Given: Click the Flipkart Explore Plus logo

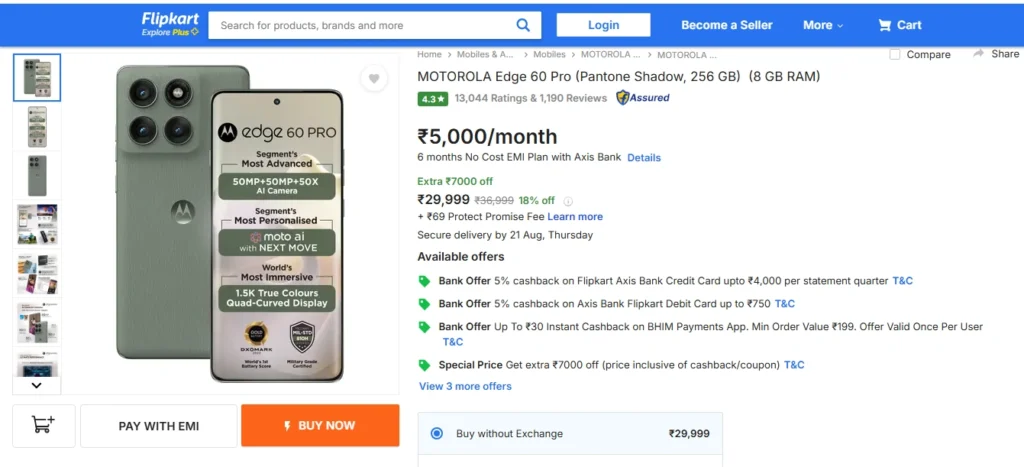Looking at the screenshot, I should pyautogui.click(x=169, y=24).
